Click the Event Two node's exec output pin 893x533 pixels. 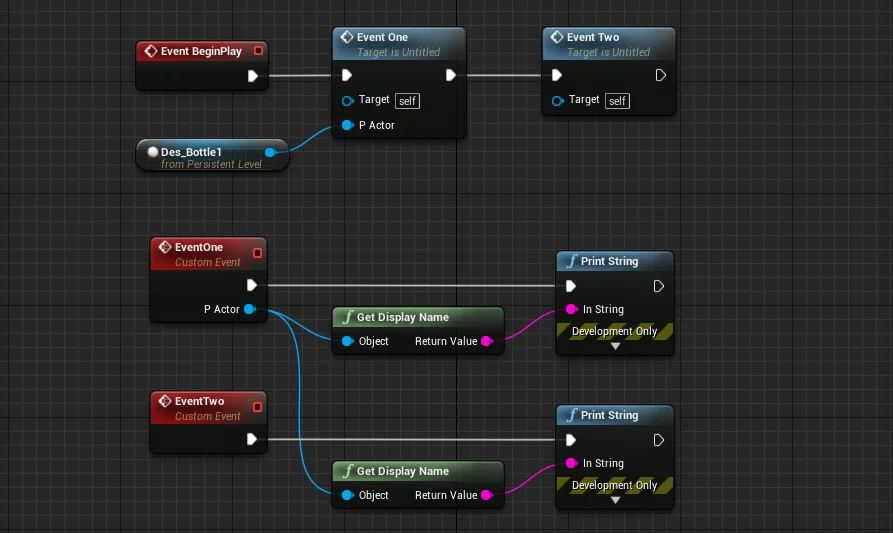coord(660,75)
